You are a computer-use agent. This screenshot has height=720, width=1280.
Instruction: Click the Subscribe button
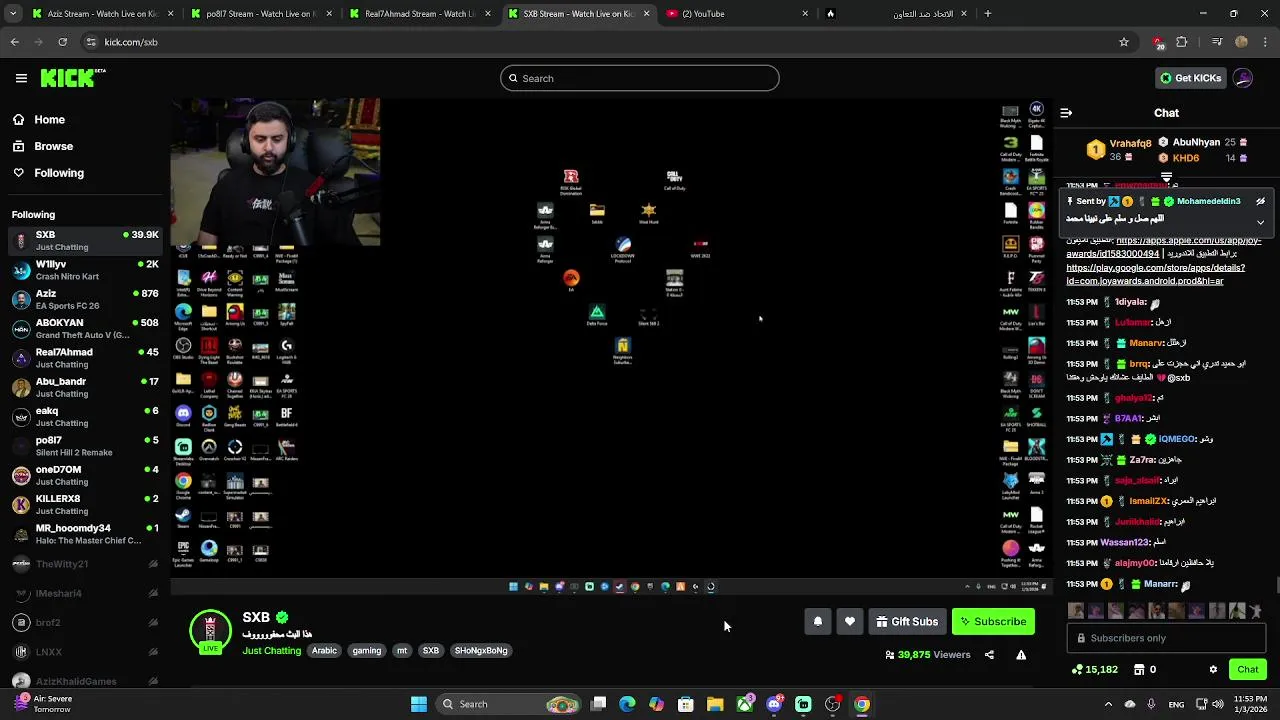993,622
